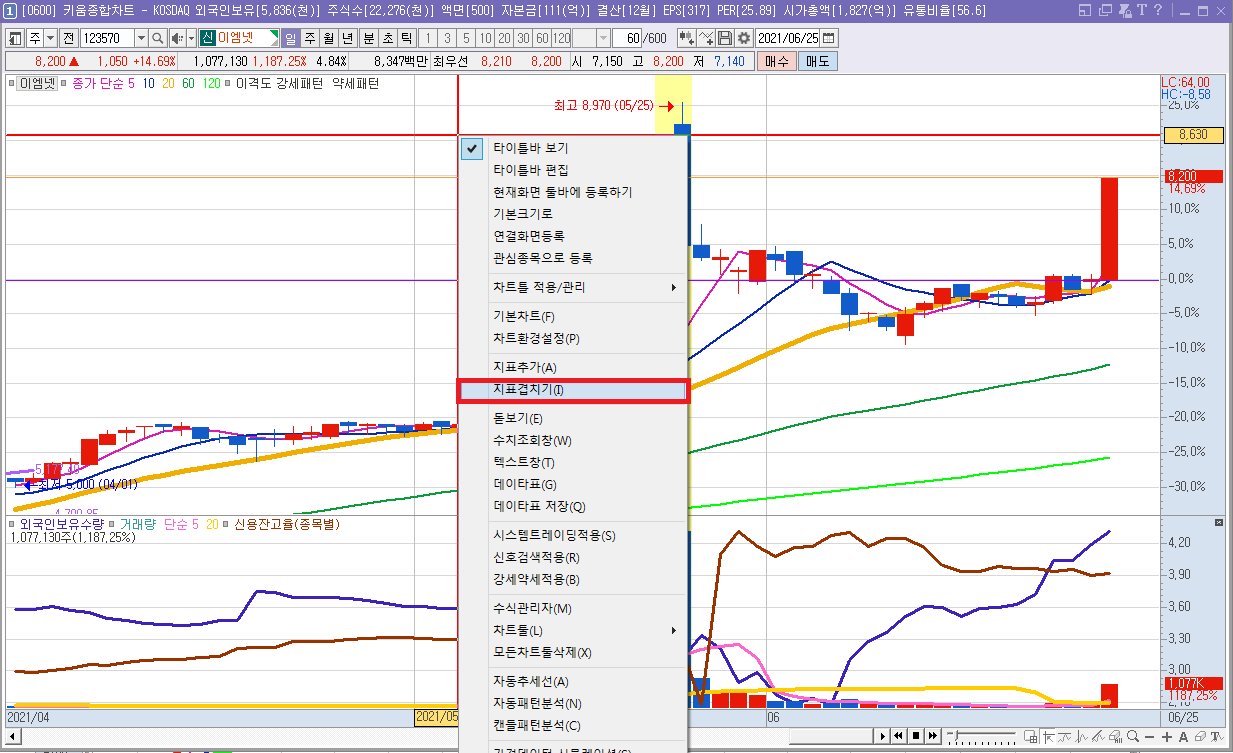Viewport: 1233px width, 753px height.
Task: Click the stop button in playback controls
Action: [916, 738]
